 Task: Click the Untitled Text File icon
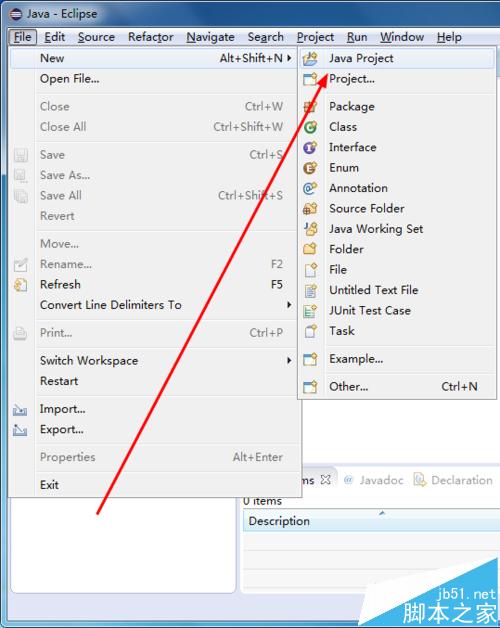click(x=310, y=290)
